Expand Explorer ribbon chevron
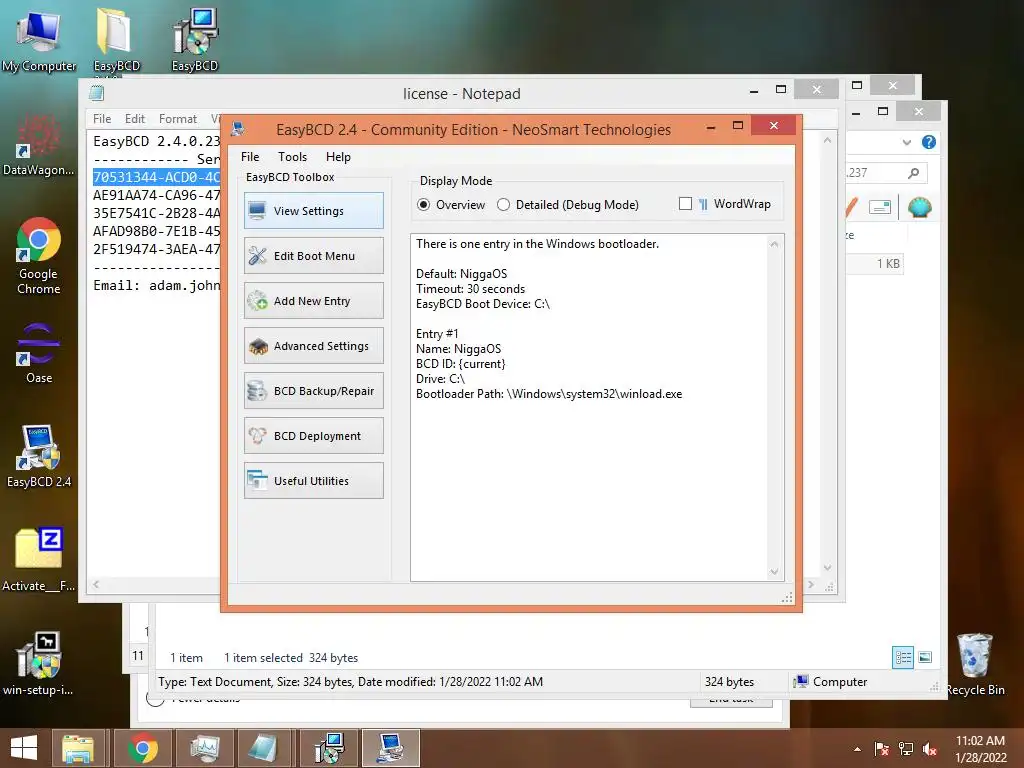The width and height of the screenshot is (1024, 768). coord(906,142)
